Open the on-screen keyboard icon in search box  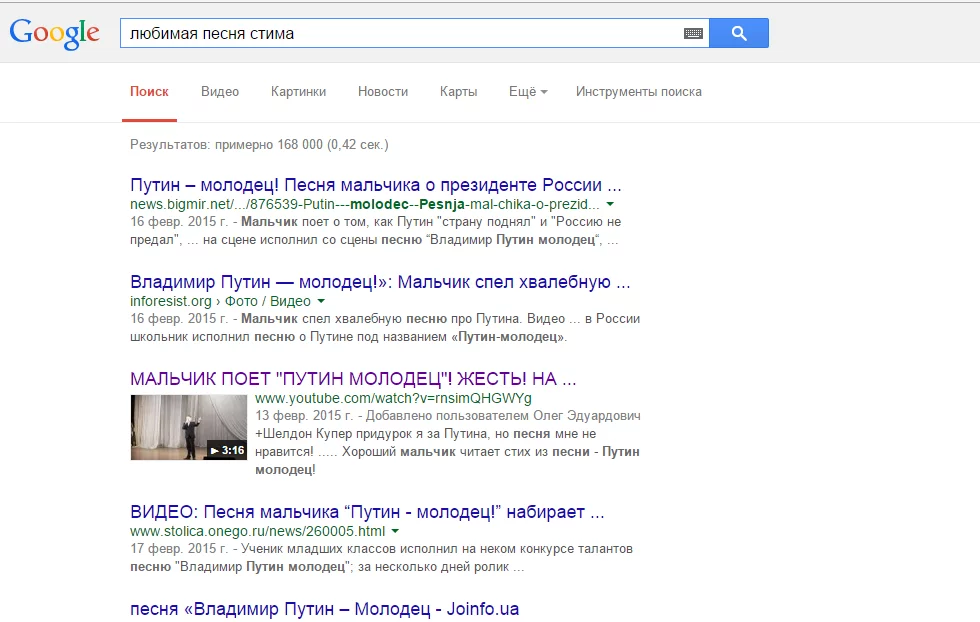pos(693,34)
